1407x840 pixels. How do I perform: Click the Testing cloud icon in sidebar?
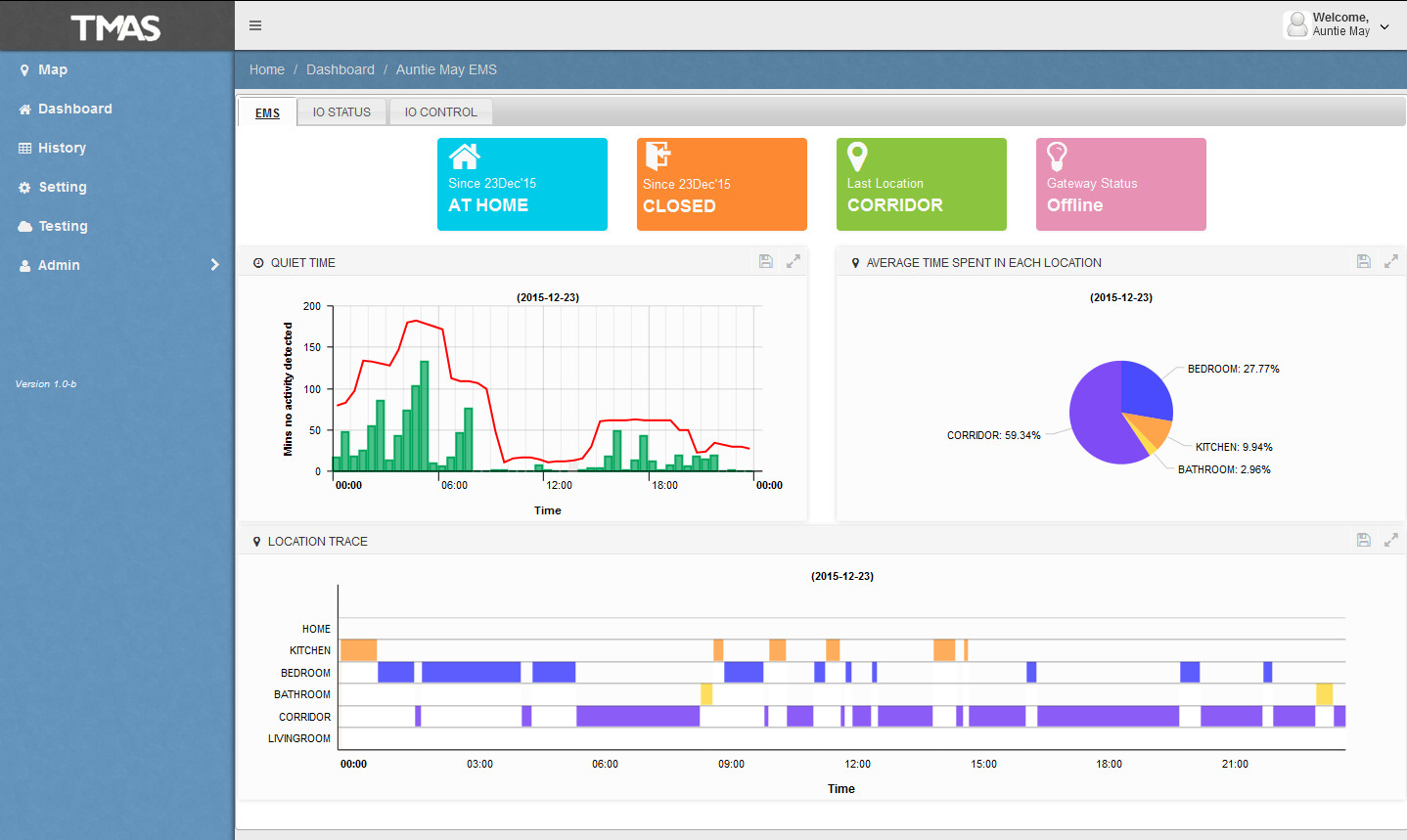click(24, 227)
